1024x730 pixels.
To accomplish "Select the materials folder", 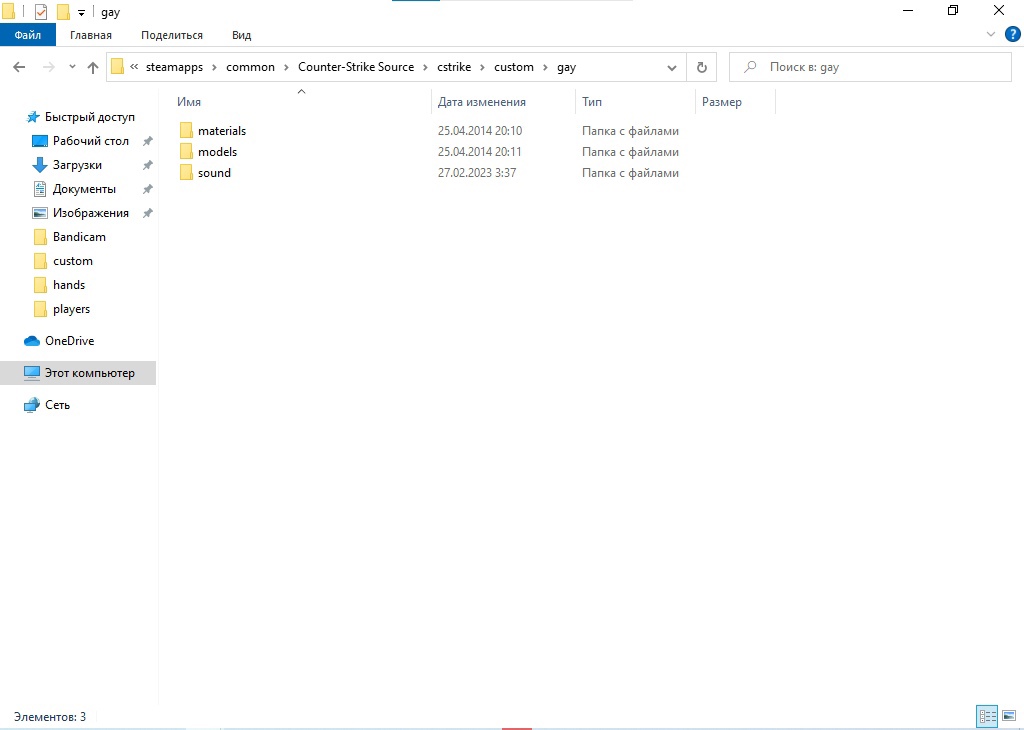I will 222,131.
